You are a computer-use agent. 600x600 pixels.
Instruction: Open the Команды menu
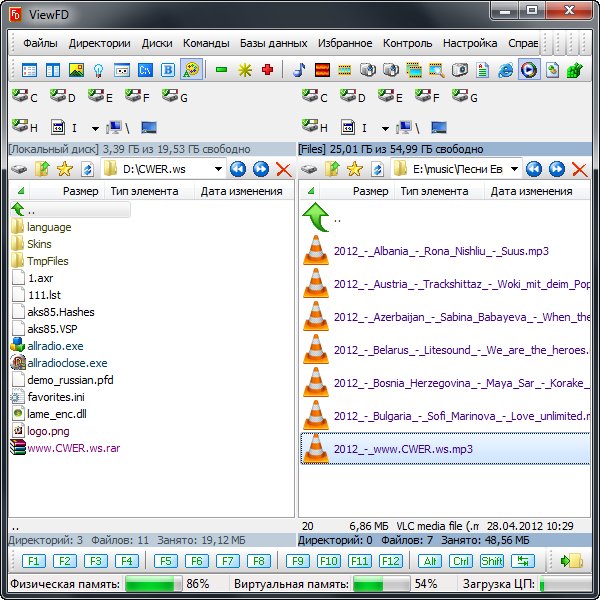tap(206, 43)
